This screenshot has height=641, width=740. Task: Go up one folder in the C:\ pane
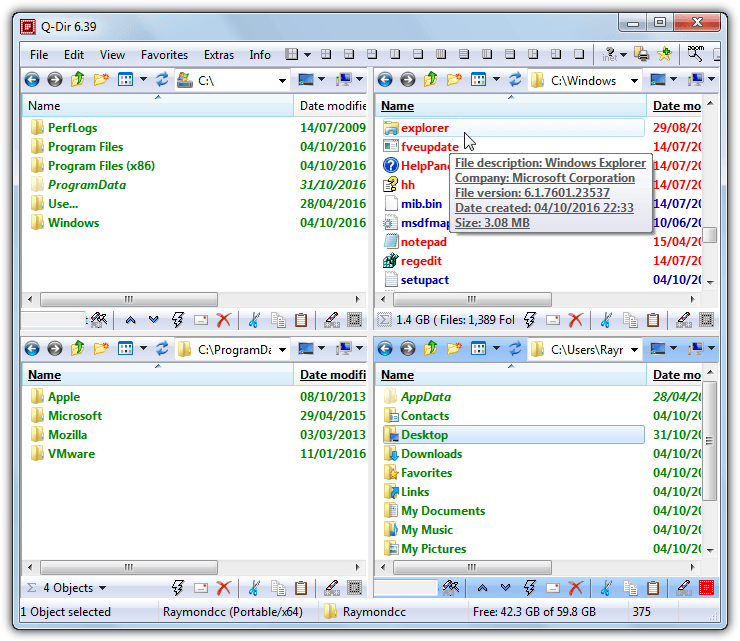point(78,79)
